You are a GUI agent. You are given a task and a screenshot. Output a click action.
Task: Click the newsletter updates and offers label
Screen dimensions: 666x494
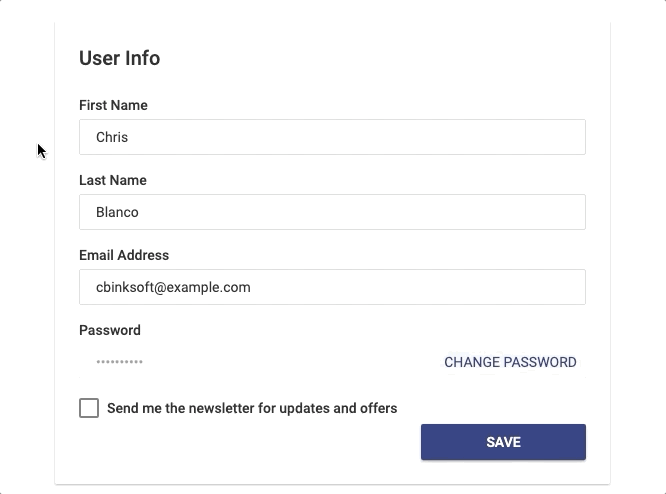[252, 408]
